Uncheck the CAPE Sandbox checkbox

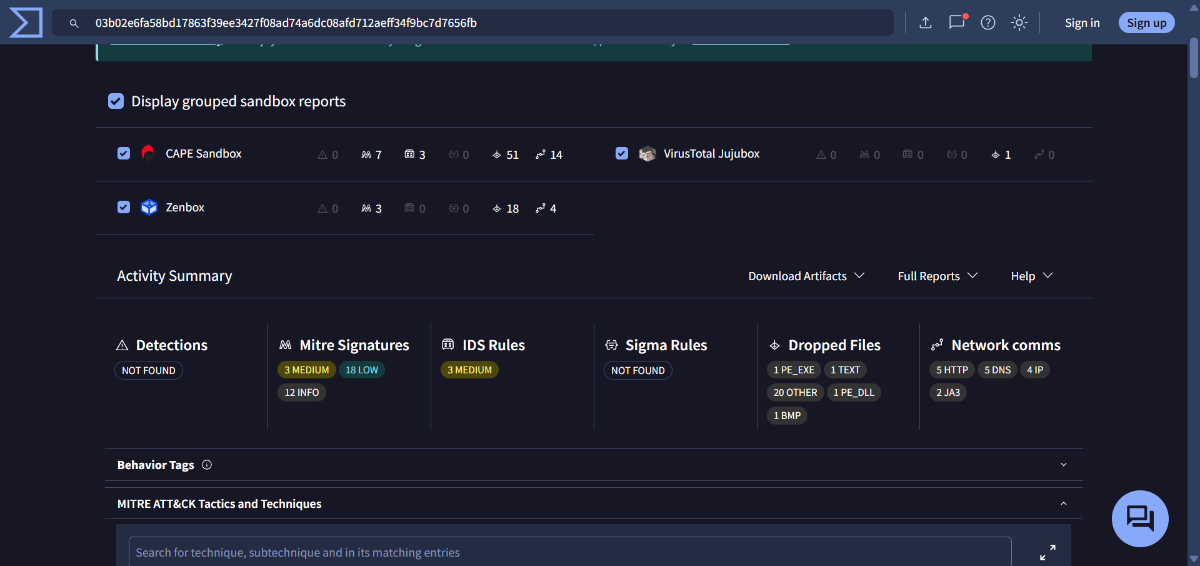pos(123,154)
